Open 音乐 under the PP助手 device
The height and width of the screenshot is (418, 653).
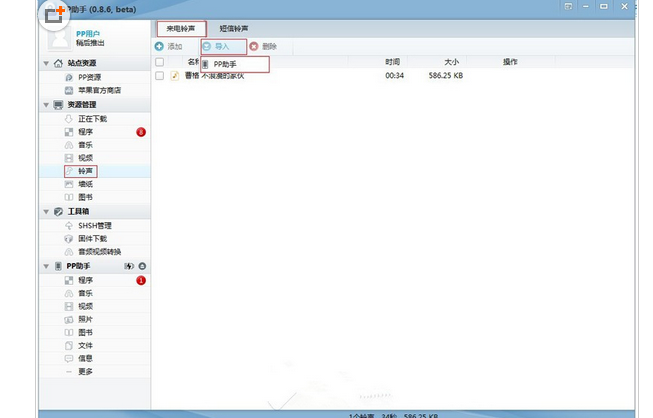[x=85, y=294]
